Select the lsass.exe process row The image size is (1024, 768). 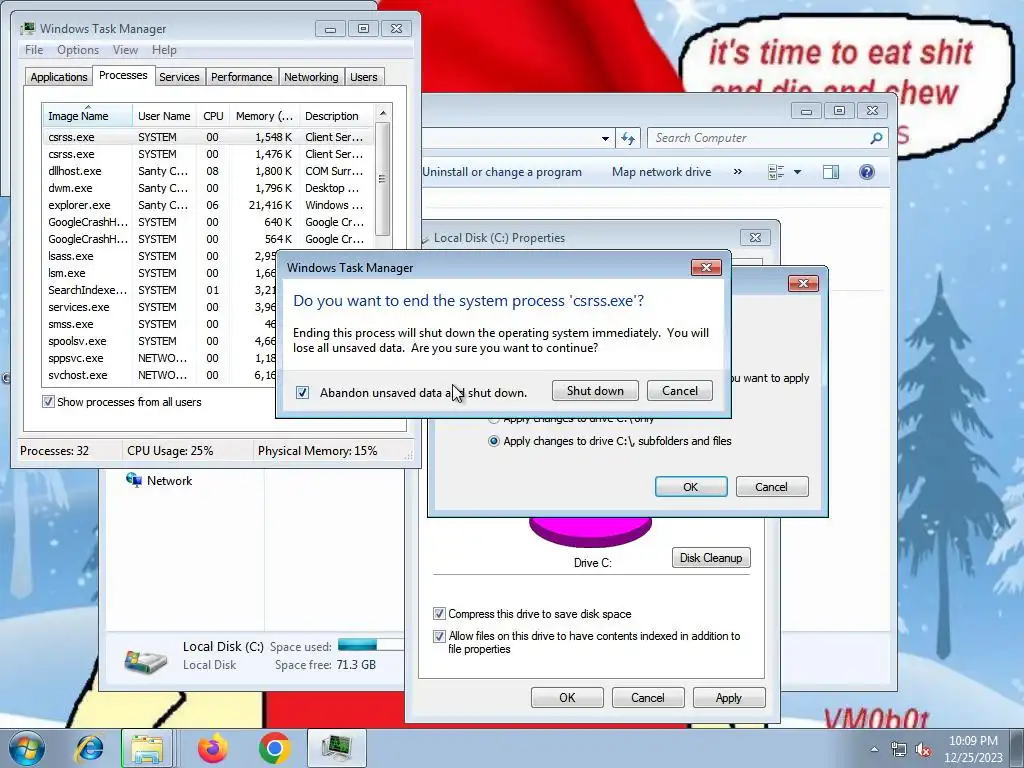pos(160,256)
